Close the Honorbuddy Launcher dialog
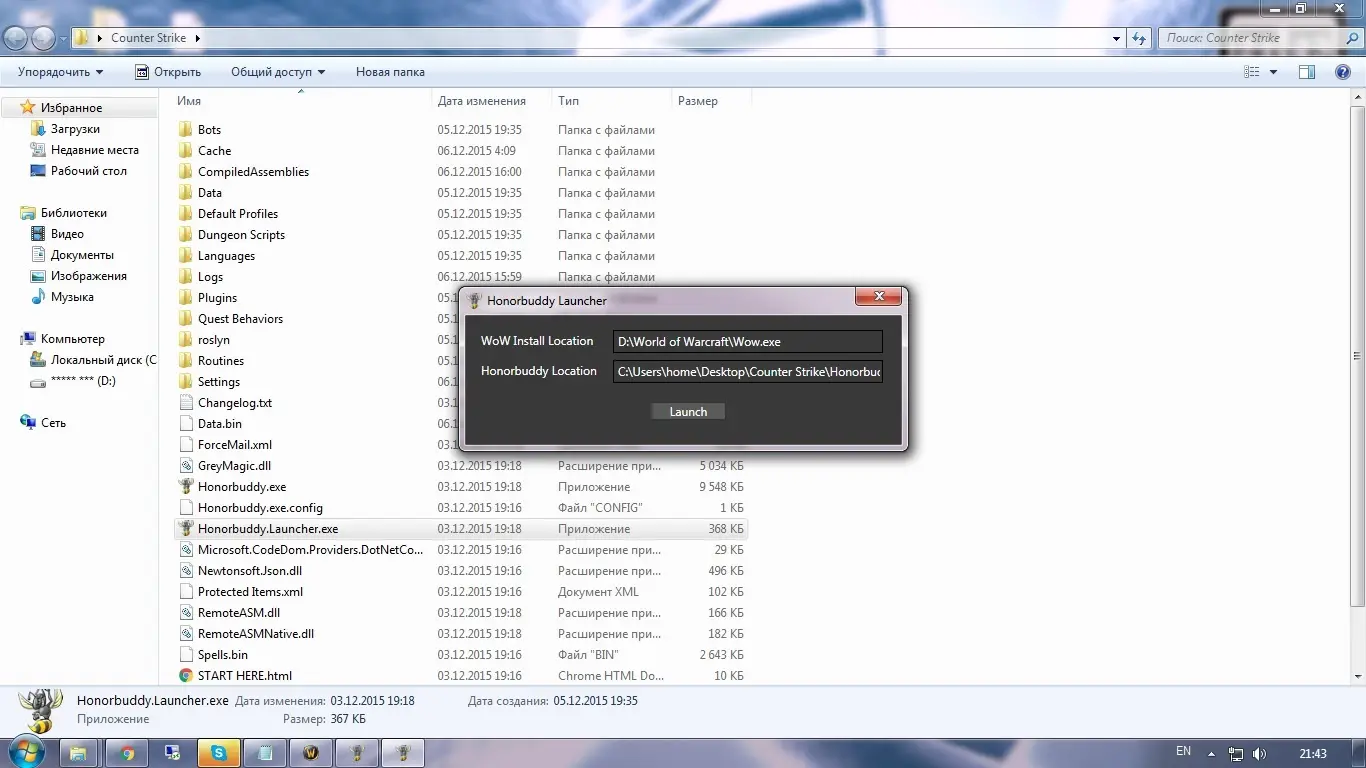1366x768 pixels. point(879,296)
